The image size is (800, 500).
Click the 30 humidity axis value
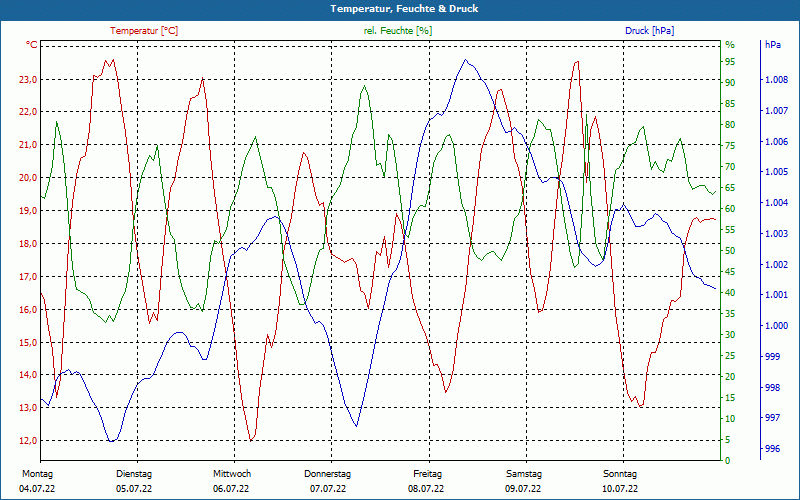point(730,335)
